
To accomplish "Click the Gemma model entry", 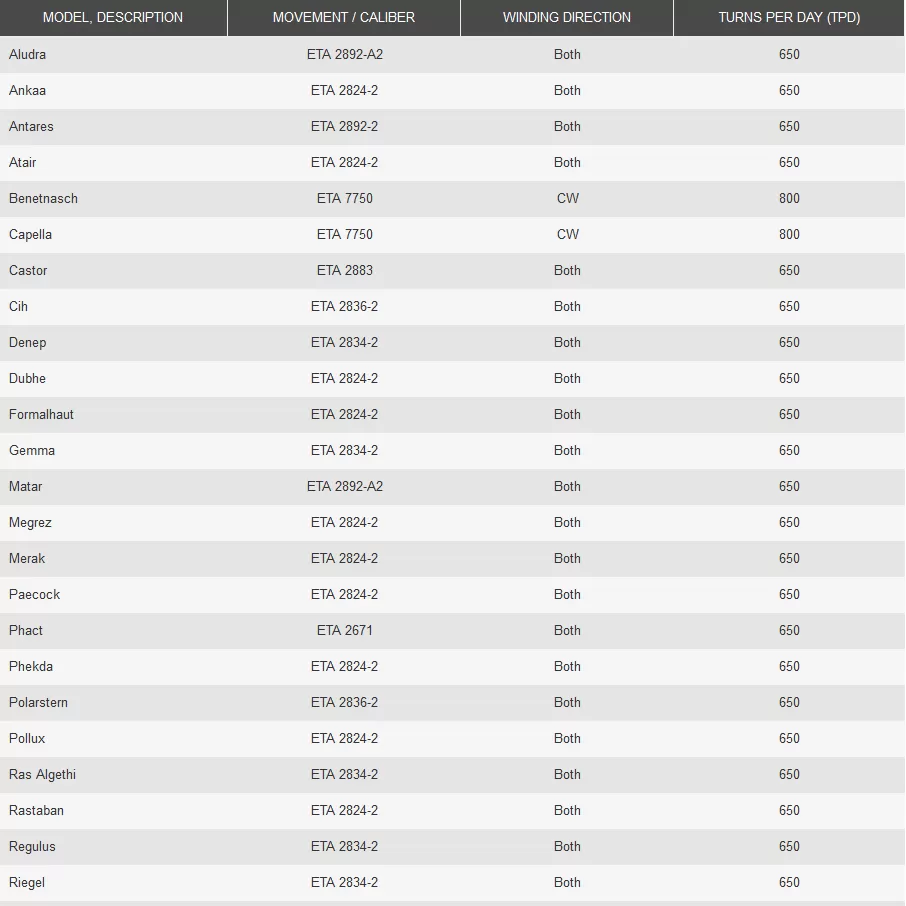I will [x=32, y=451].
